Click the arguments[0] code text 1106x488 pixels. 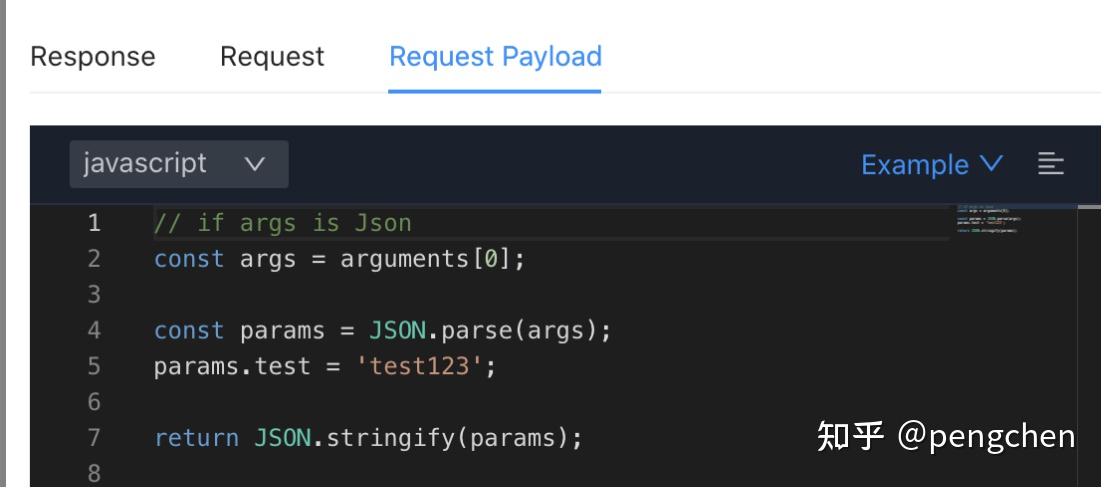(432, 259)
